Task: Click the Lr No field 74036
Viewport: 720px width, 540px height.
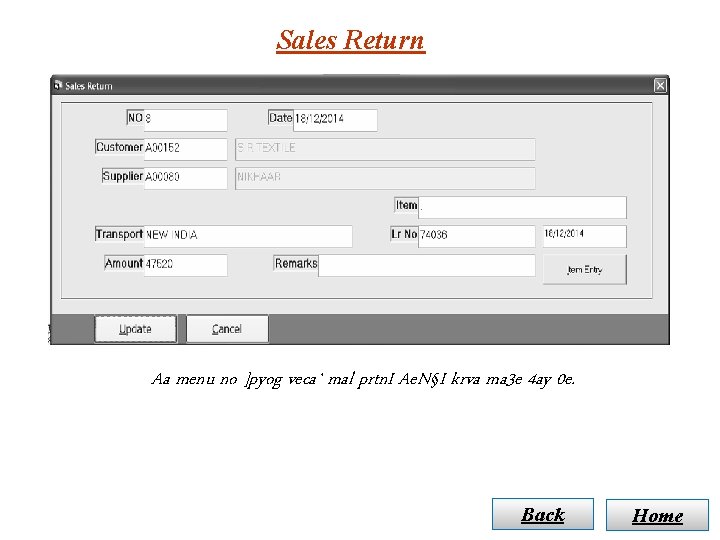Action: point(477,236)
